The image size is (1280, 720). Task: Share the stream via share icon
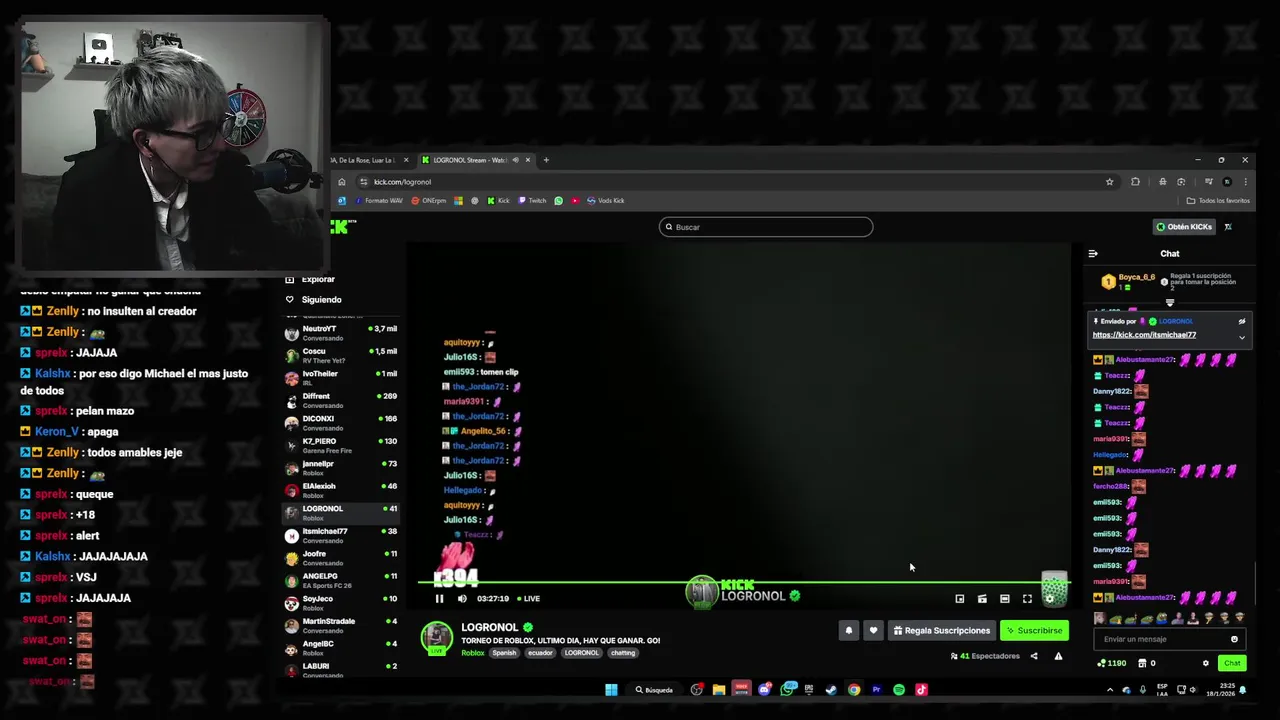coord(1034,656)
